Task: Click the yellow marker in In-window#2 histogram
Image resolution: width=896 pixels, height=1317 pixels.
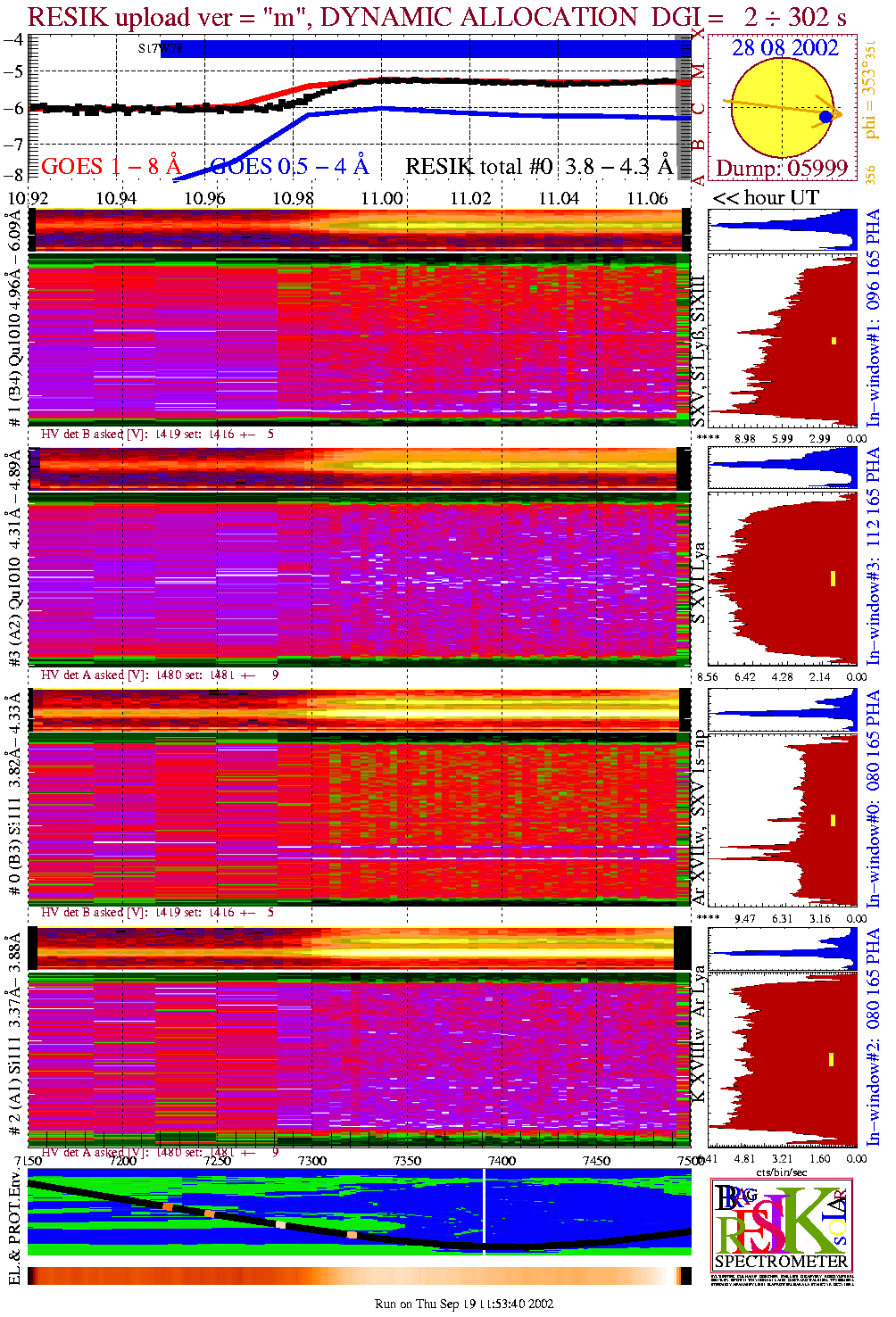Action: (x=832, y=1059)
